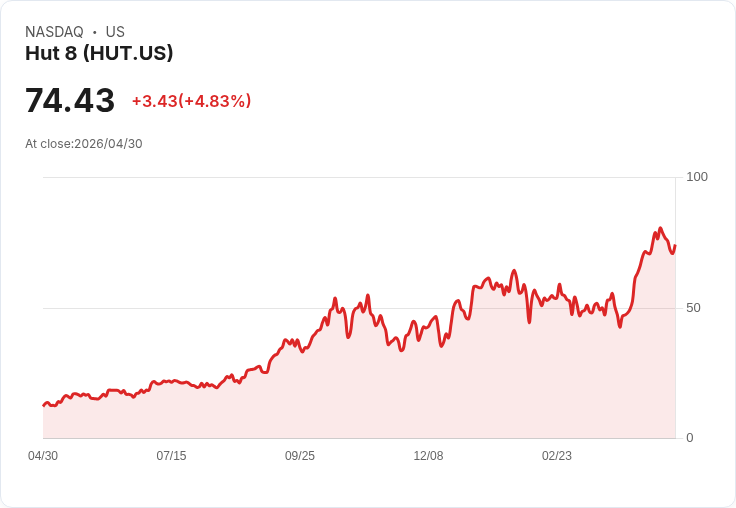Click the At close:2026/04/30 timestamp
736x508 pixels.
pyautogui.click(x=84, y=144)
